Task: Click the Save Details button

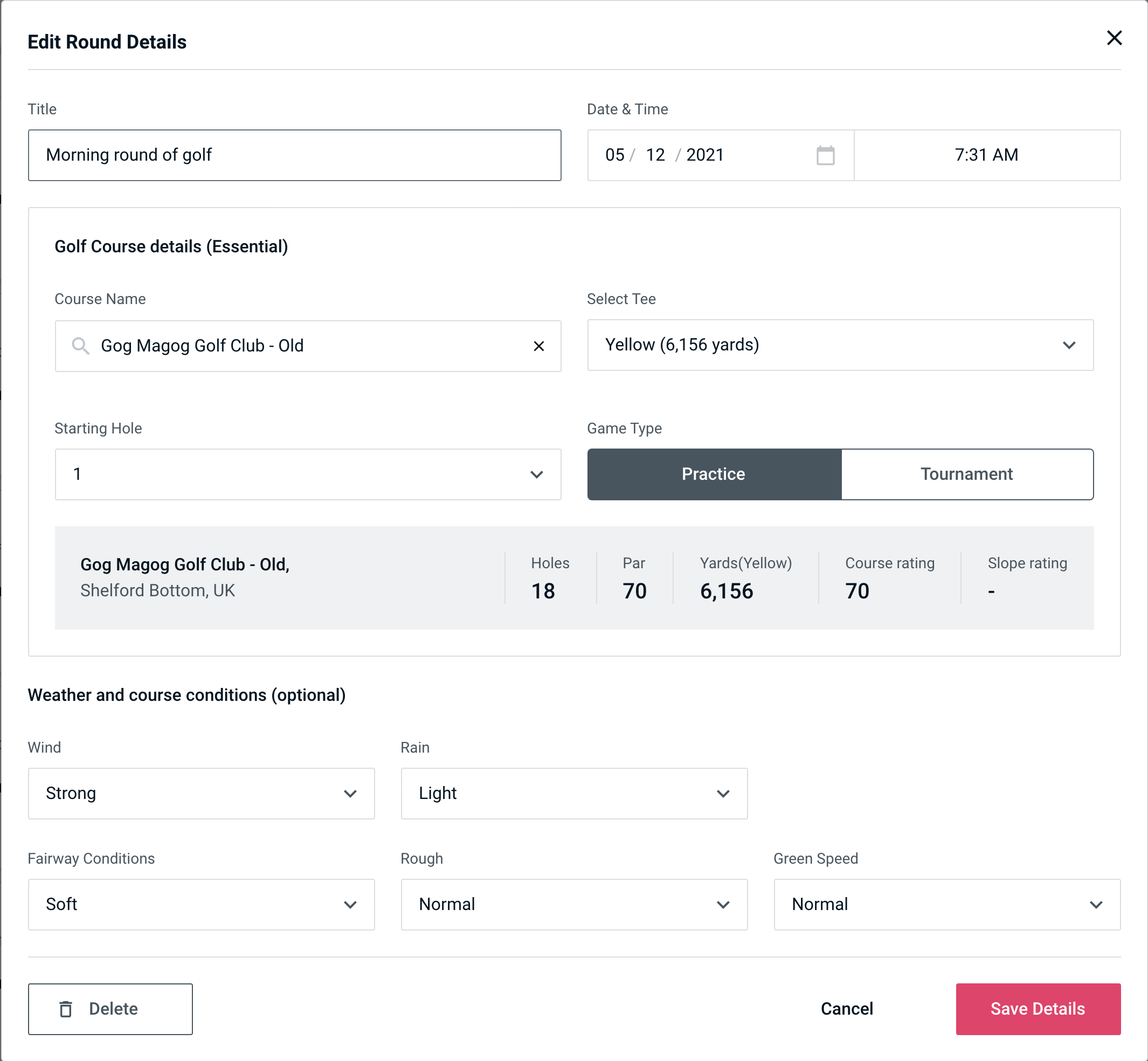Action: (1037, 1007)
